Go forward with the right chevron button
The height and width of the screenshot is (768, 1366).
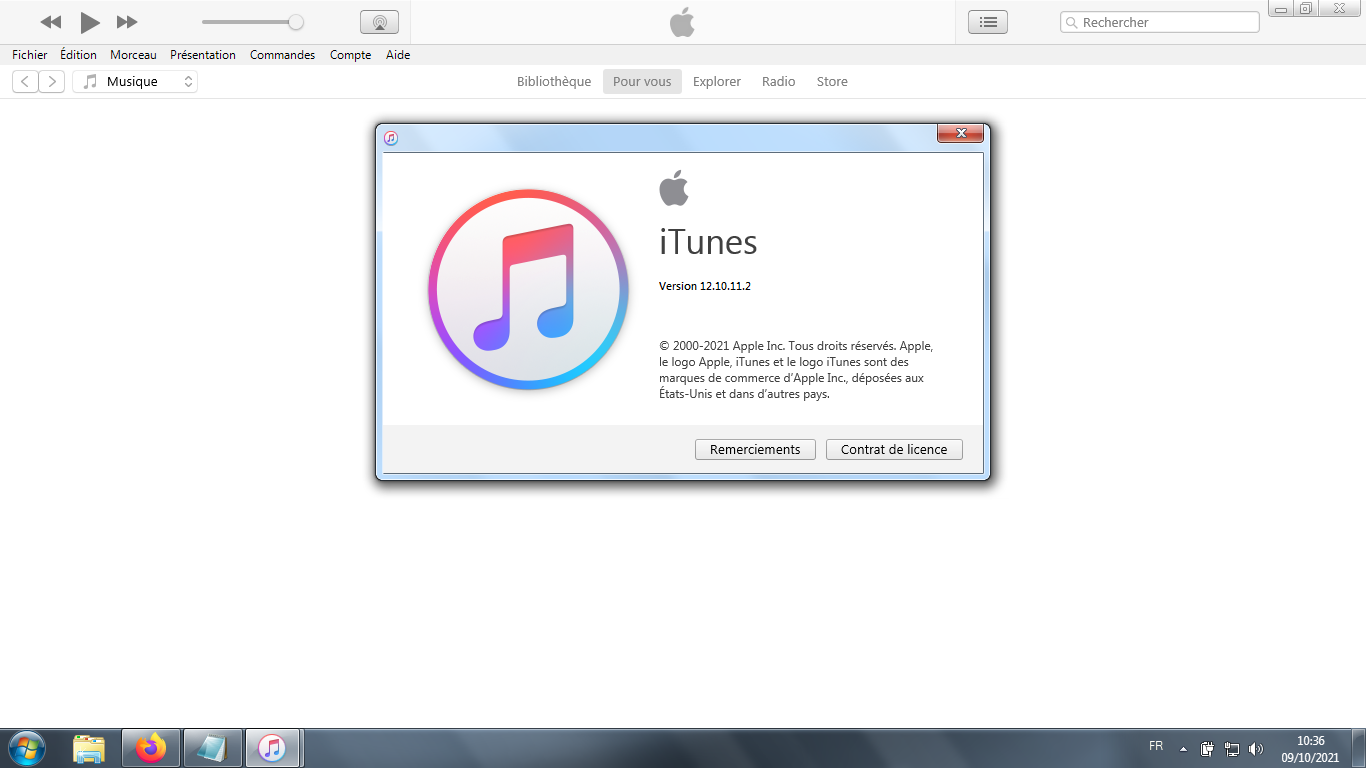(x=52, y=82)
